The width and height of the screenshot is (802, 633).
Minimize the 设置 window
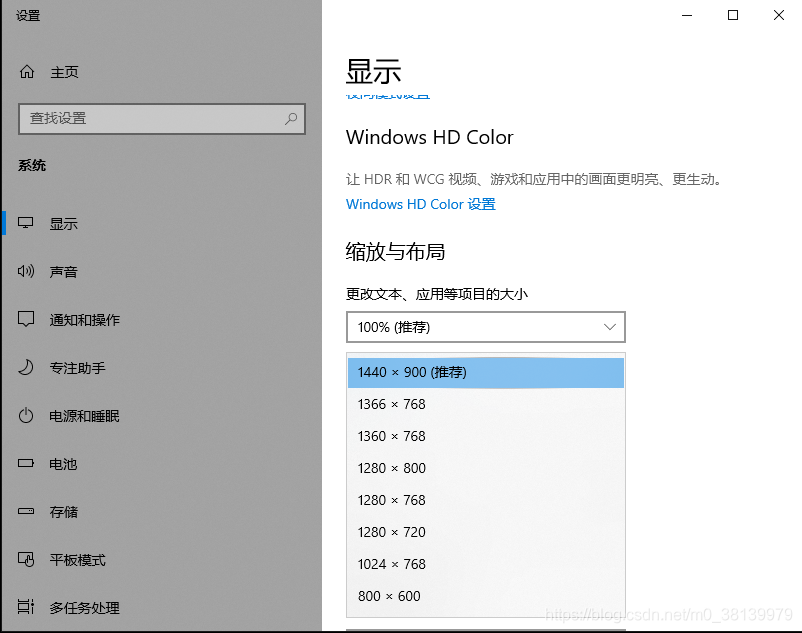point(687,15)
